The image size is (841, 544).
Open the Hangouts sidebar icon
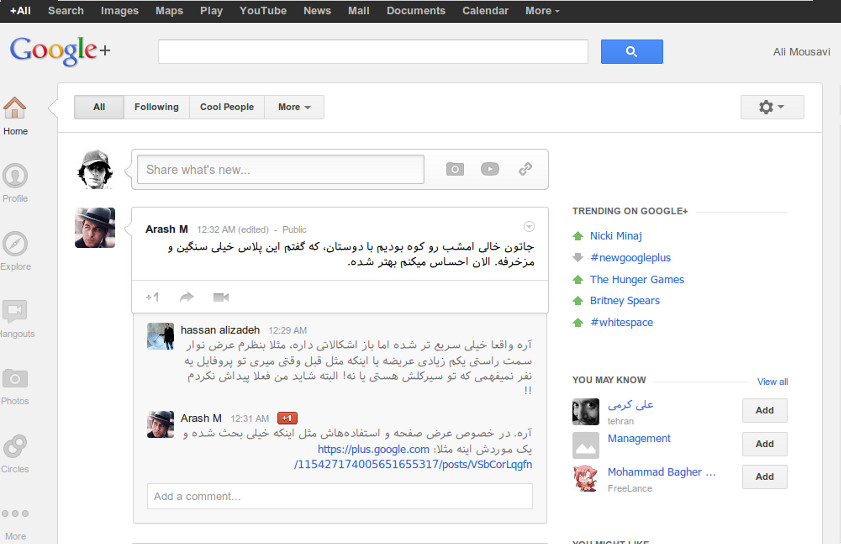tap(14, 311)
